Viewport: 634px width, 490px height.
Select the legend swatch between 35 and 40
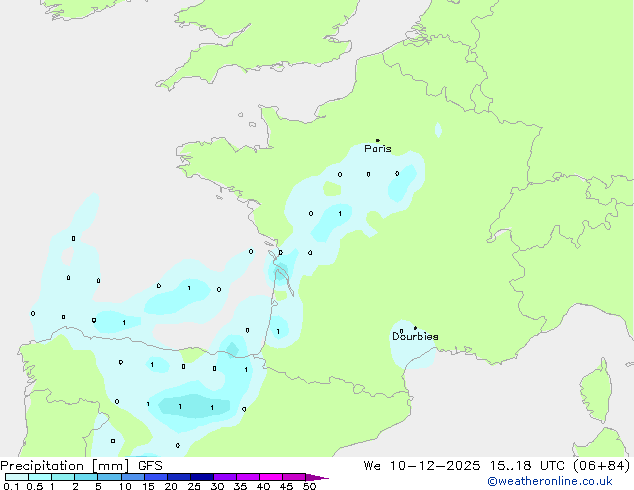[248, 477]
